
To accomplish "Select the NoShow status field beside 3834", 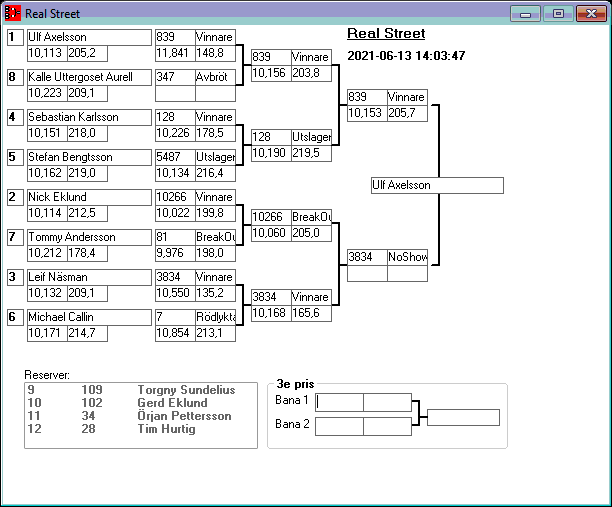I will tap(407, 257).
